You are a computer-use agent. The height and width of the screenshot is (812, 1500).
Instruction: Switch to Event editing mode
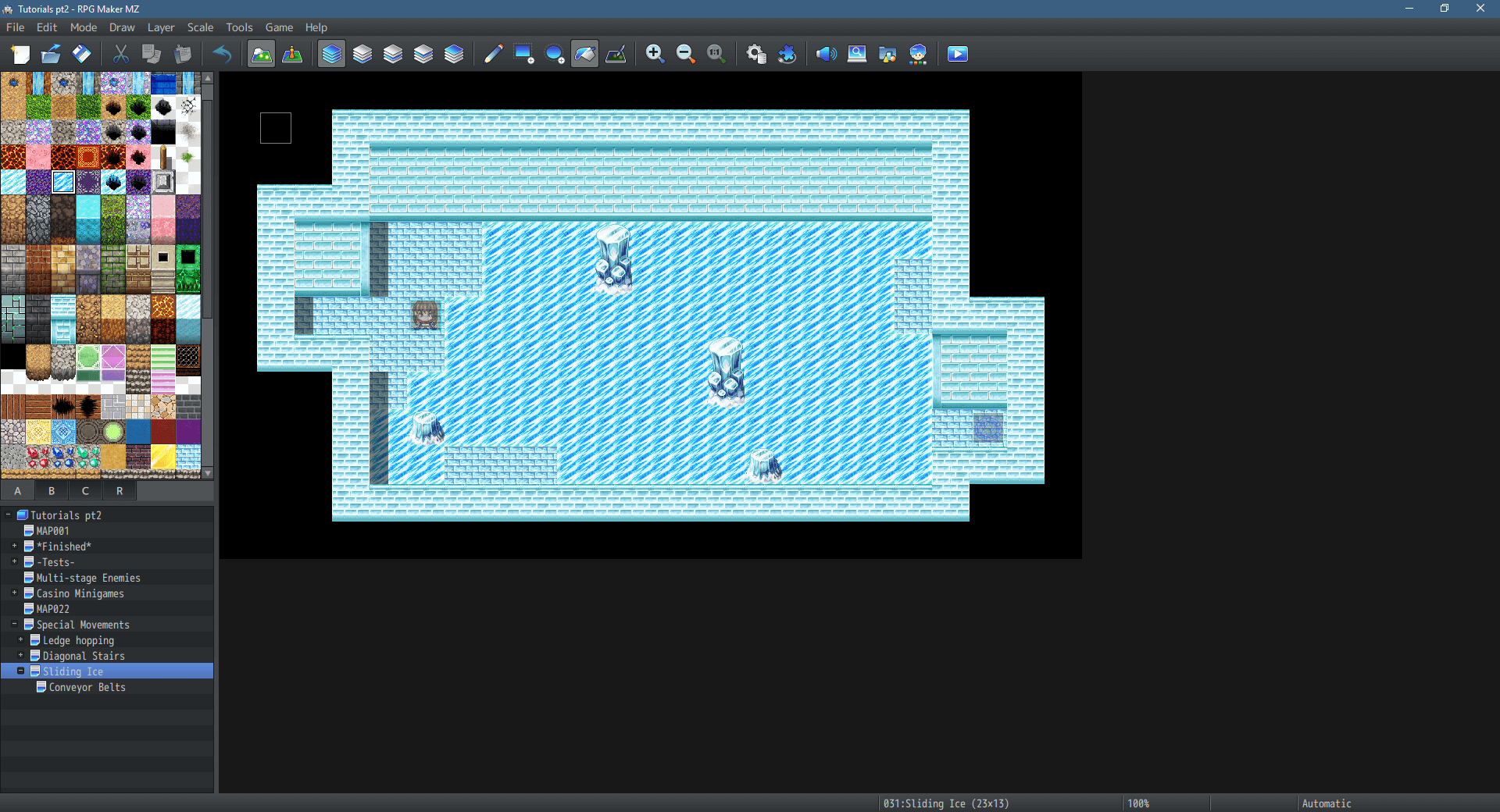[x=292, y=54]
